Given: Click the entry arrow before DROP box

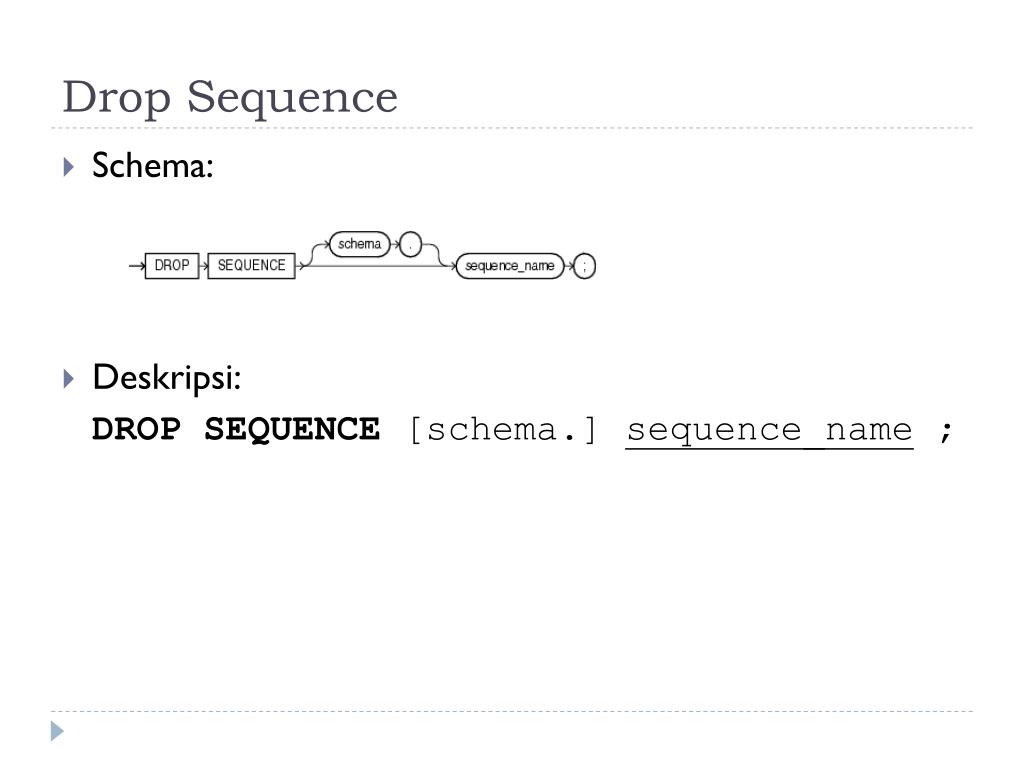Looking at the screenshot, I should point(137,266).
